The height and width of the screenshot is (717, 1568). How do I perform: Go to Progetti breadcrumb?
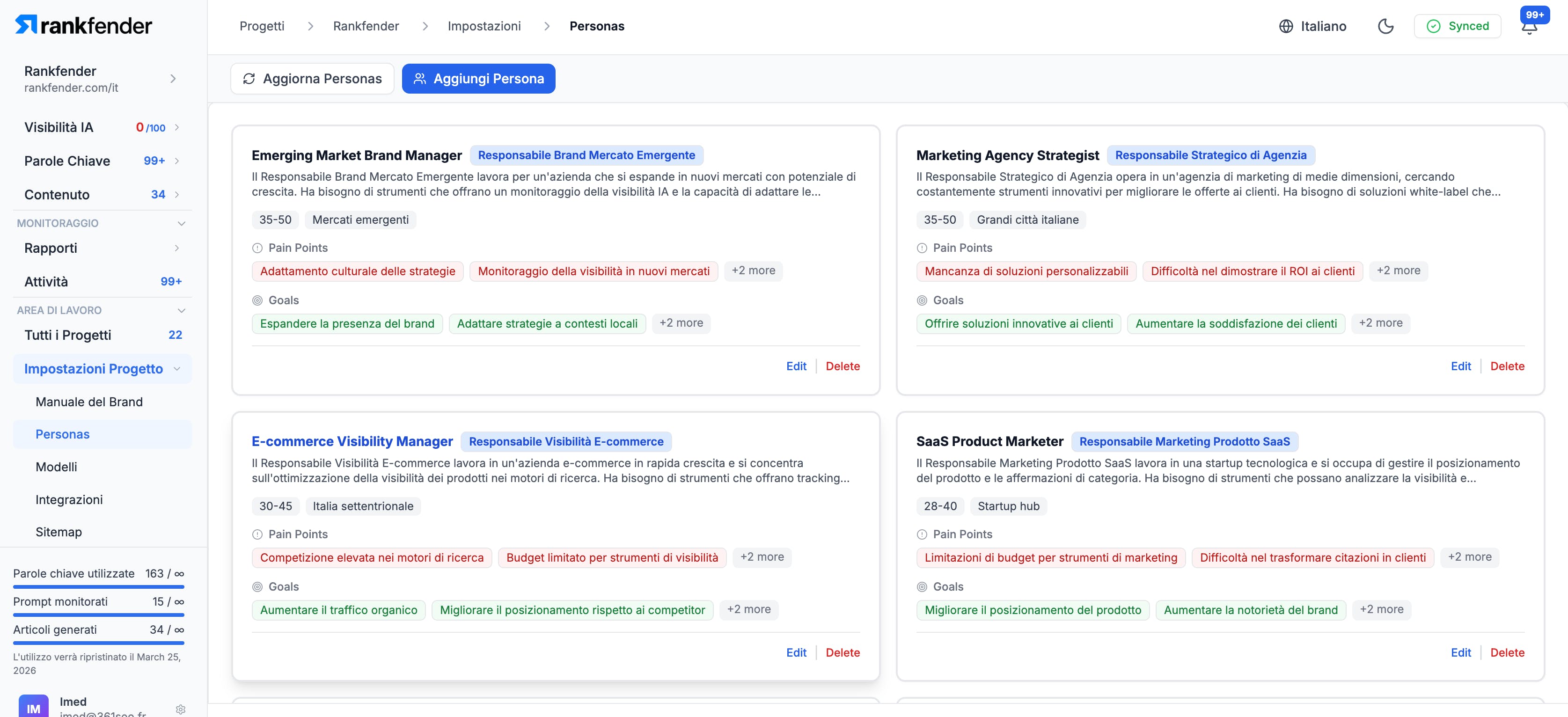click(262, 26)
